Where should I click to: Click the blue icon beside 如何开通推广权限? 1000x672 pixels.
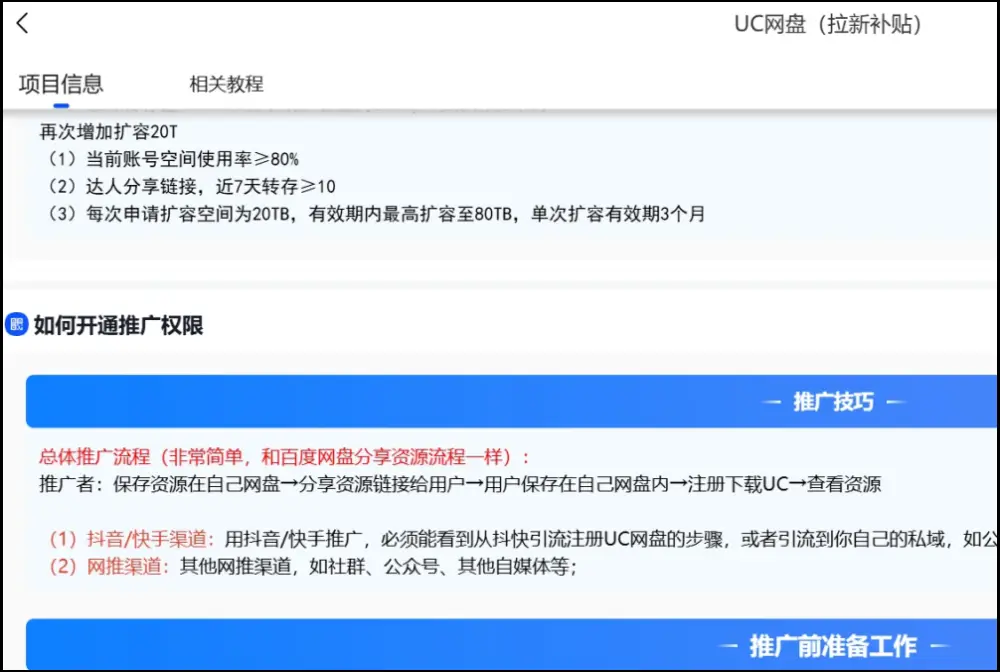click(x=17, y=325)
